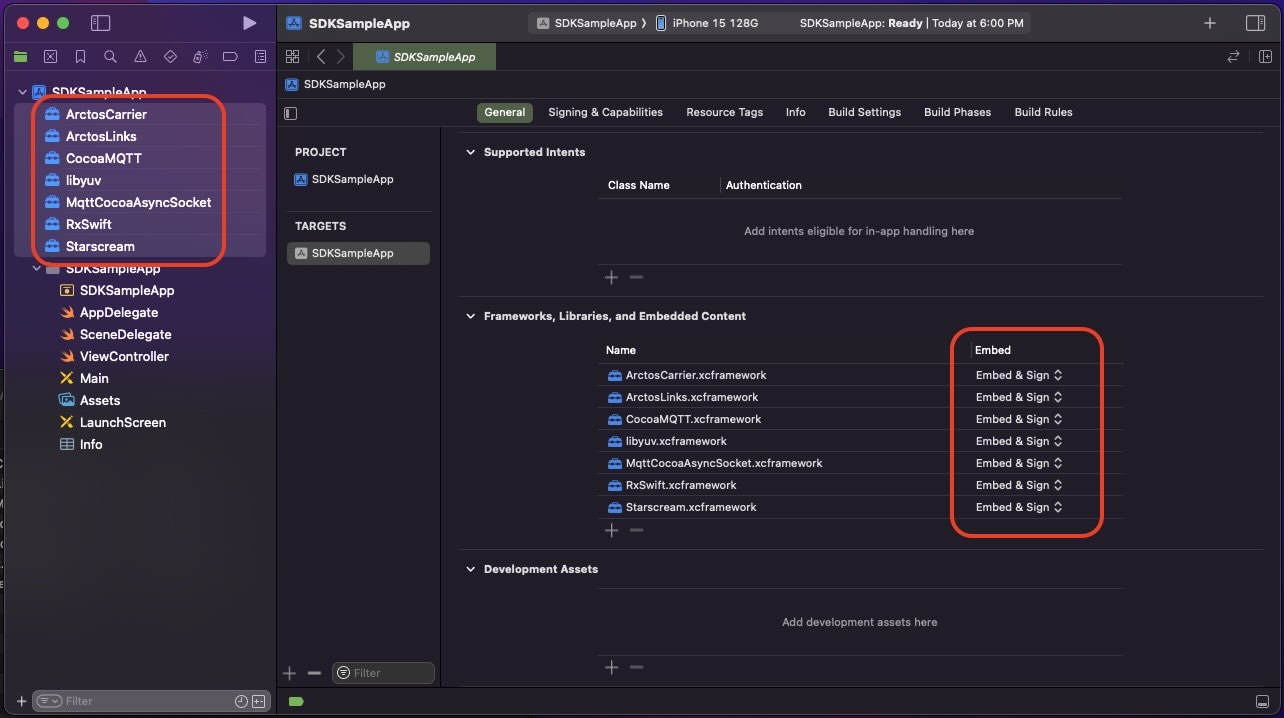Collapse the Supported Intents section

pos(471,153)
